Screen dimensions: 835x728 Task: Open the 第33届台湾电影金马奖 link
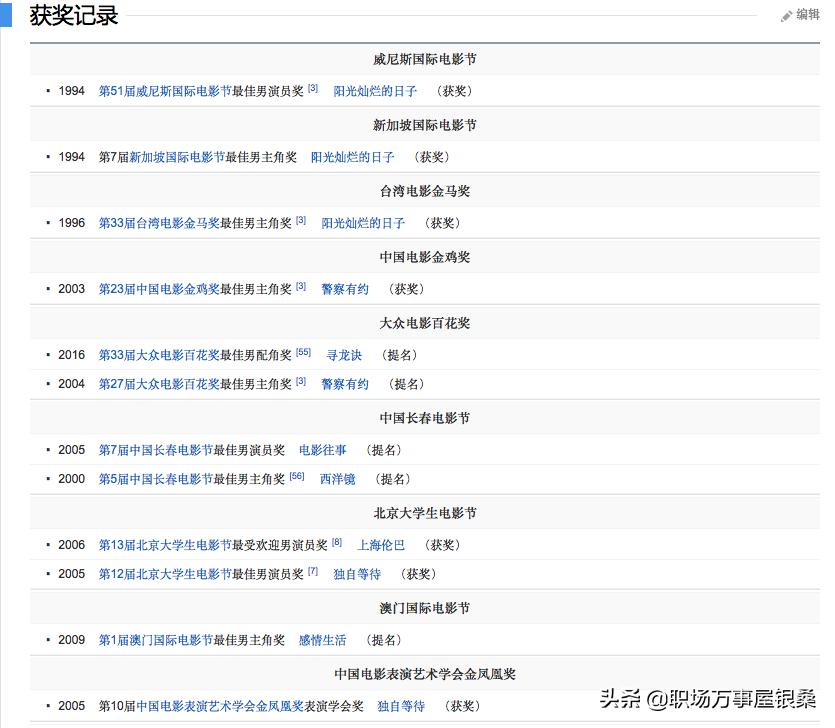[159, 223]
